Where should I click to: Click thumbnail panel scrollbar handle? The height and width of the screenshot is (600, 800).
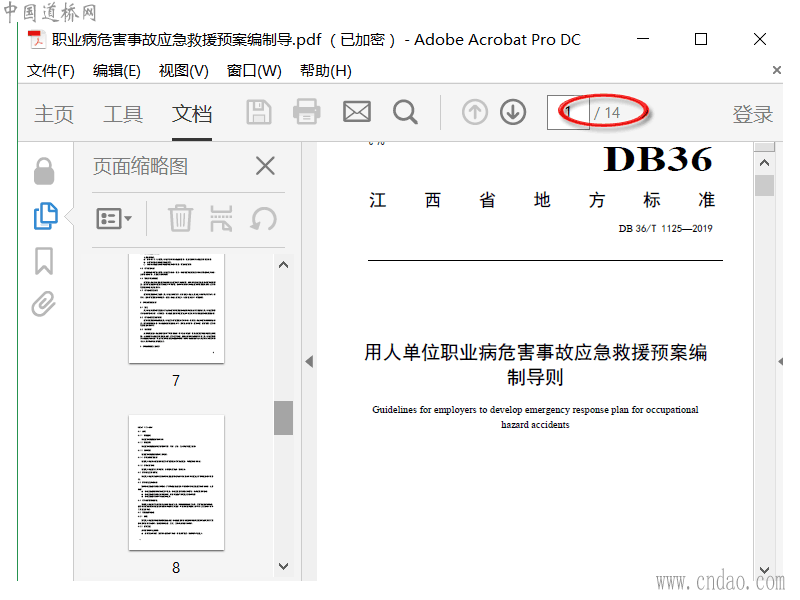(x=284, y=418)
